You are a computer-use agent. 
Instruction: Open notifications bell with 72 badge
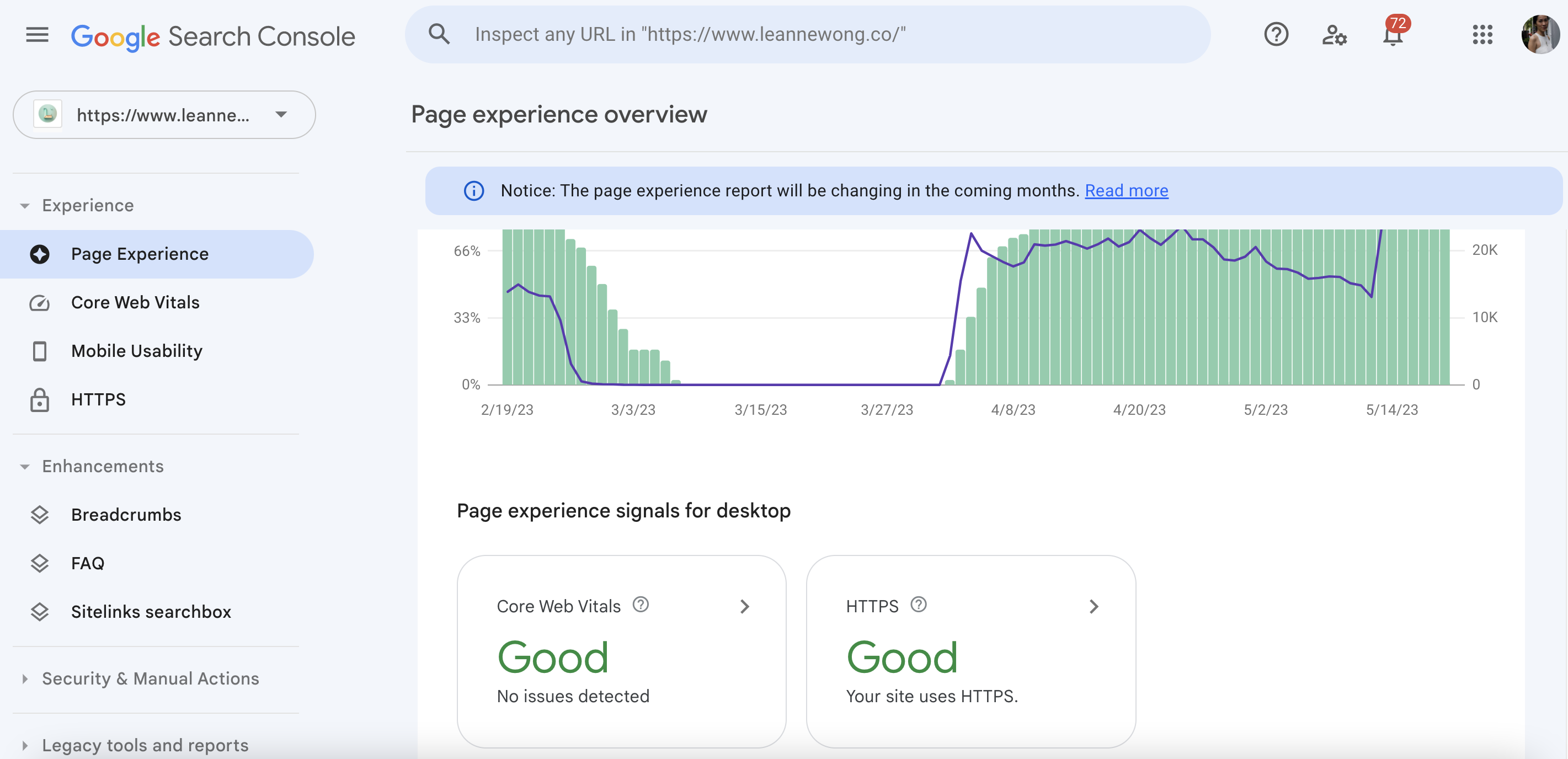[1393, 33]
